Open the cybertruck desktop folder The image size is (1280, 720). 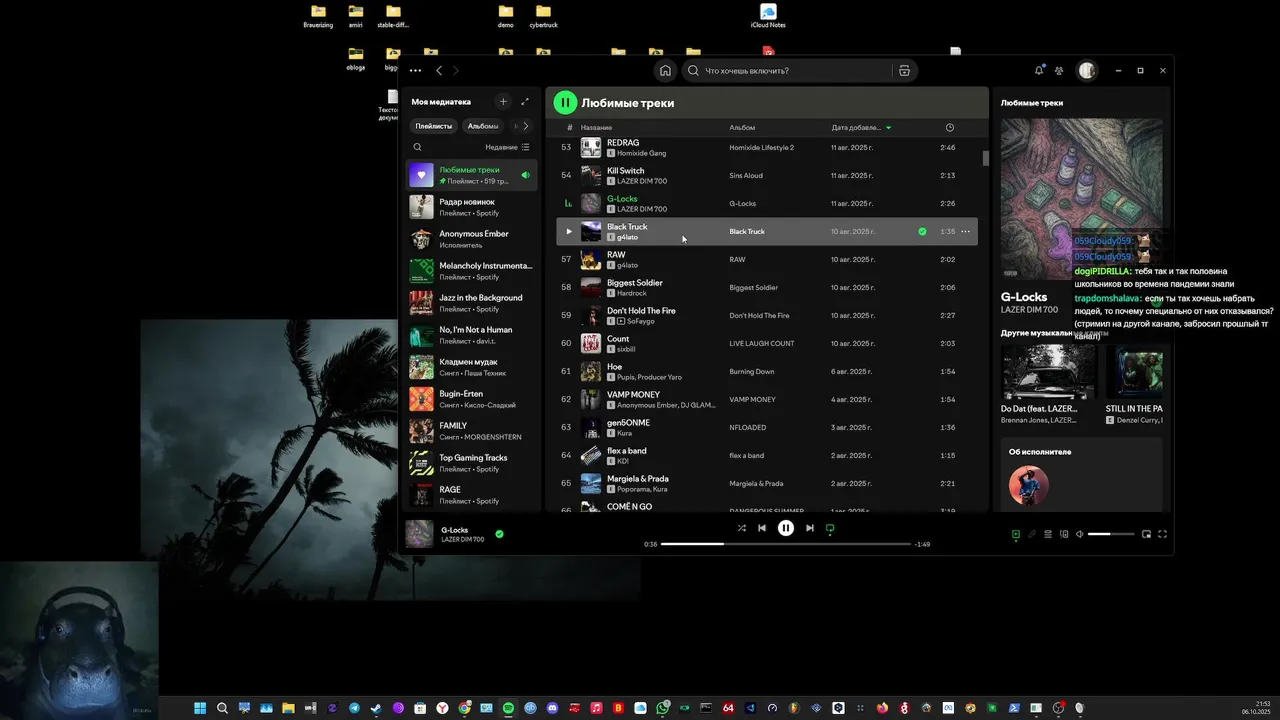543,16
